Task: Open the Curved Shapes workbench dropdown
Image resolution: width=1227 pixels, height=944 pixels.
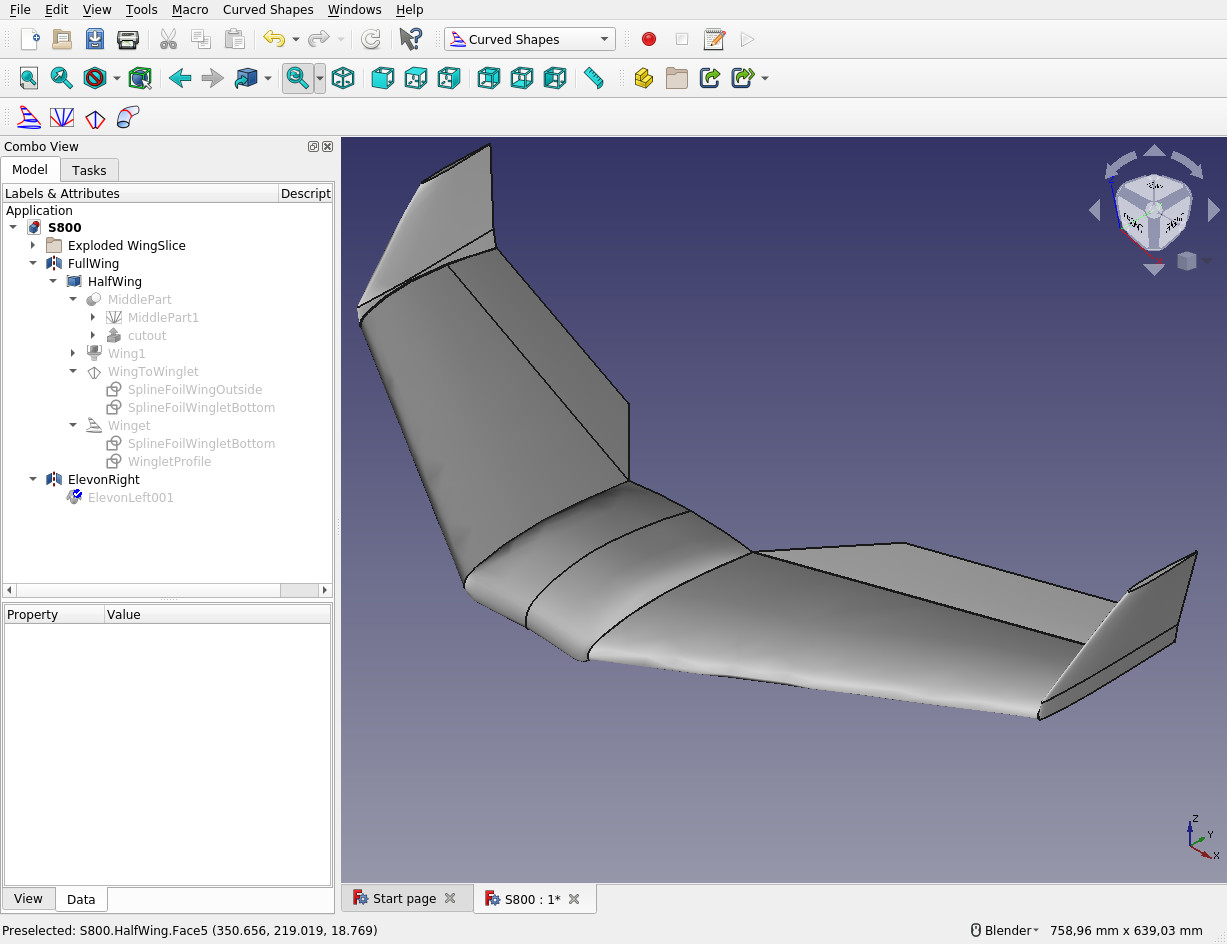Action: pos(530,39)
